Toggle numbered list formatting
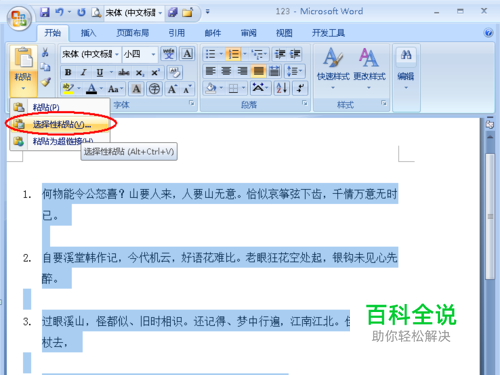Viewport: 500px width, 375px height. point(233,54)
